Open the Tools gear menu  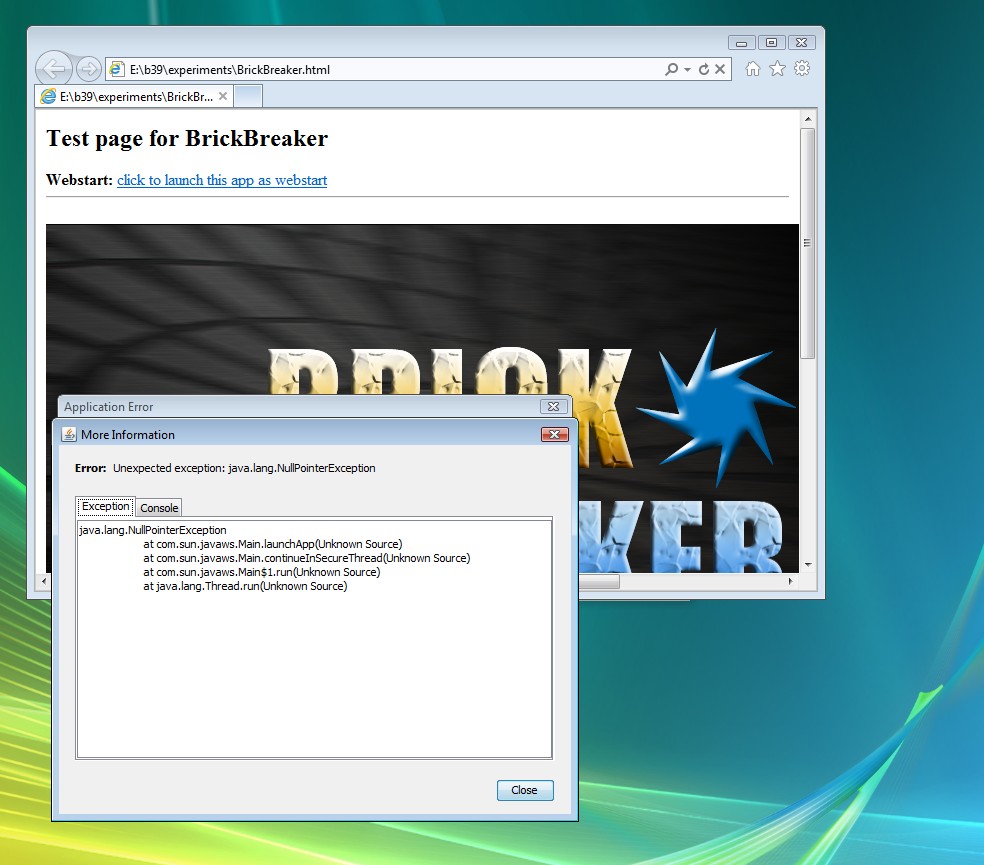(x=801, y=69)
